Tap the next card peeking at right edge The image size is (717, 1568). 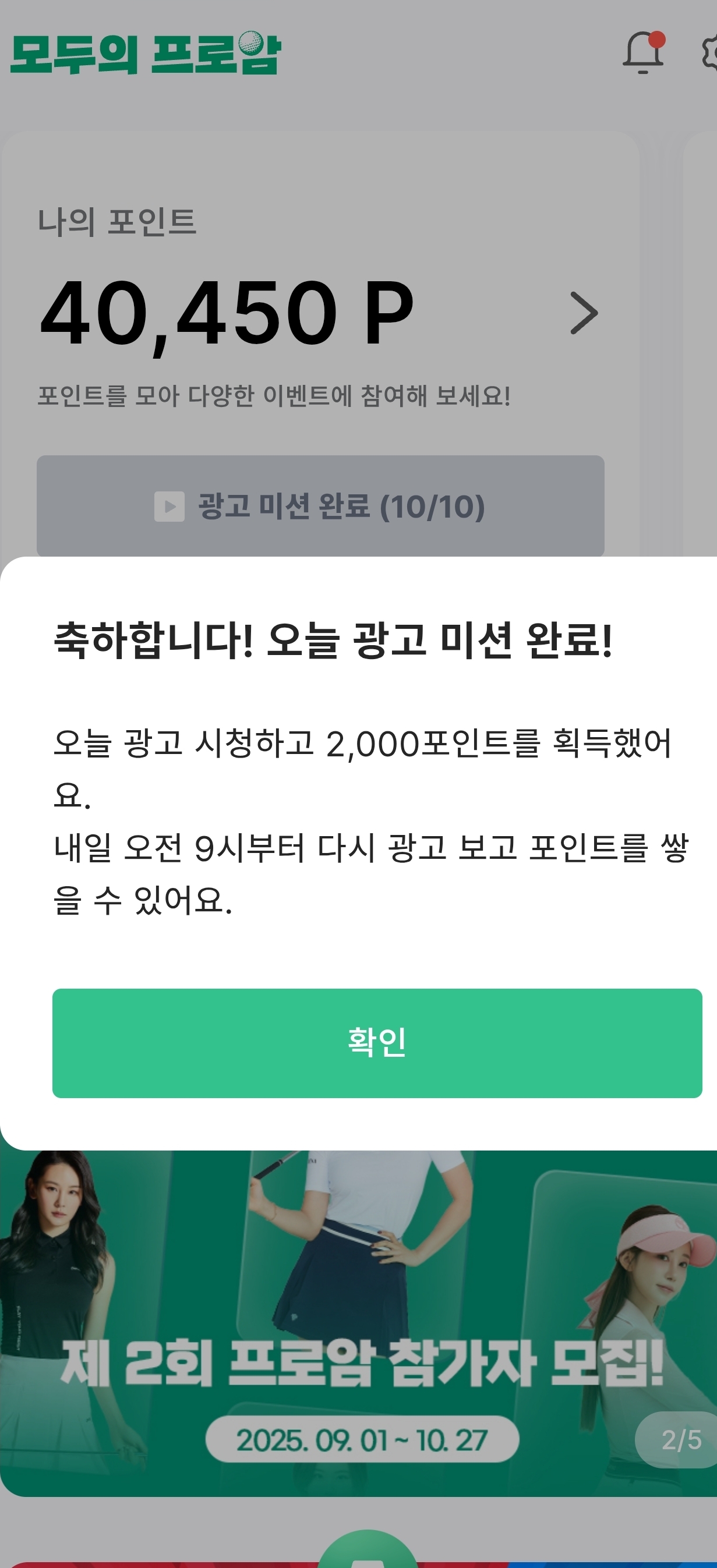click(x=701, y=341)
